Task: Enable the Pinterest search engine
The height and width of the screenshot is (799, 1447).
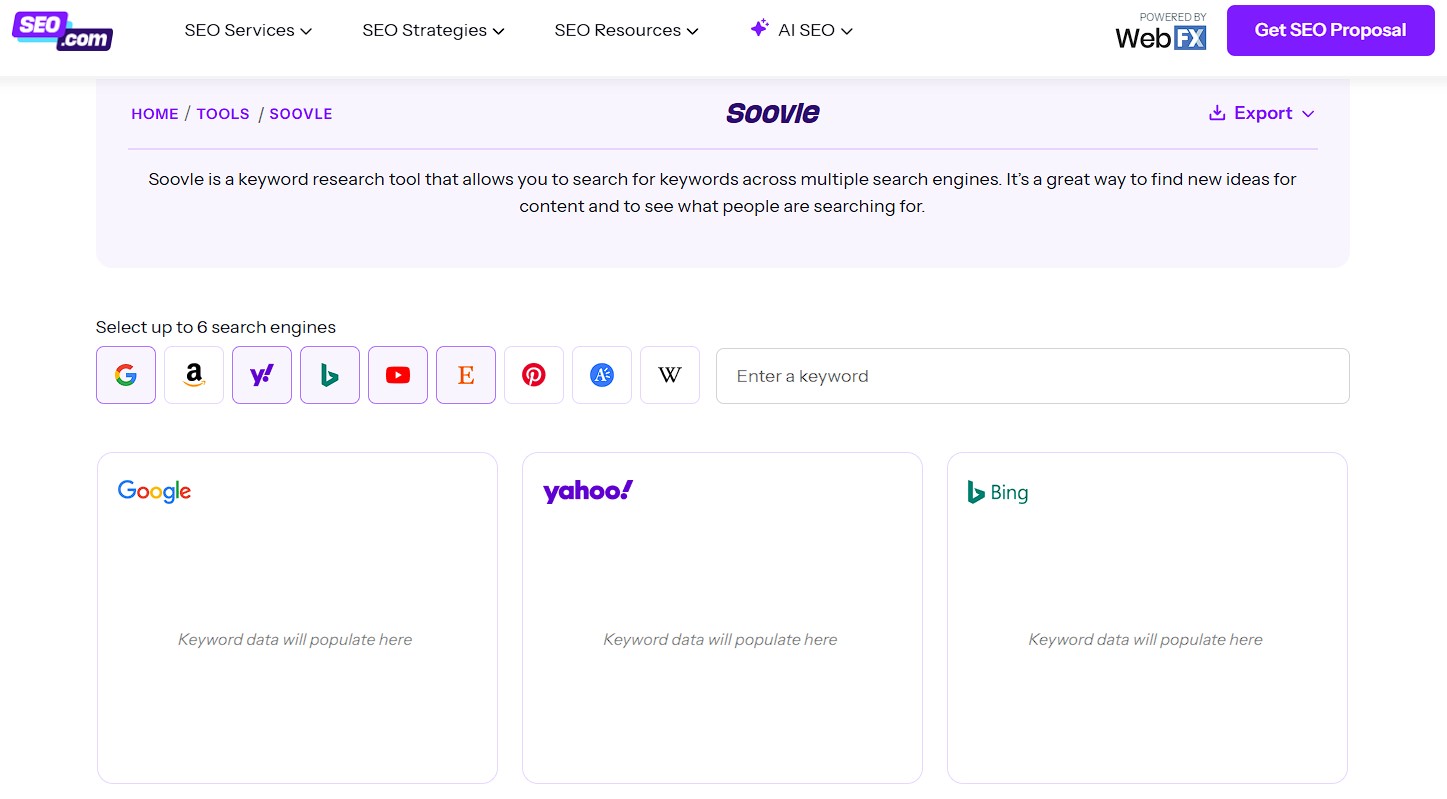Action: click(534, 375)
